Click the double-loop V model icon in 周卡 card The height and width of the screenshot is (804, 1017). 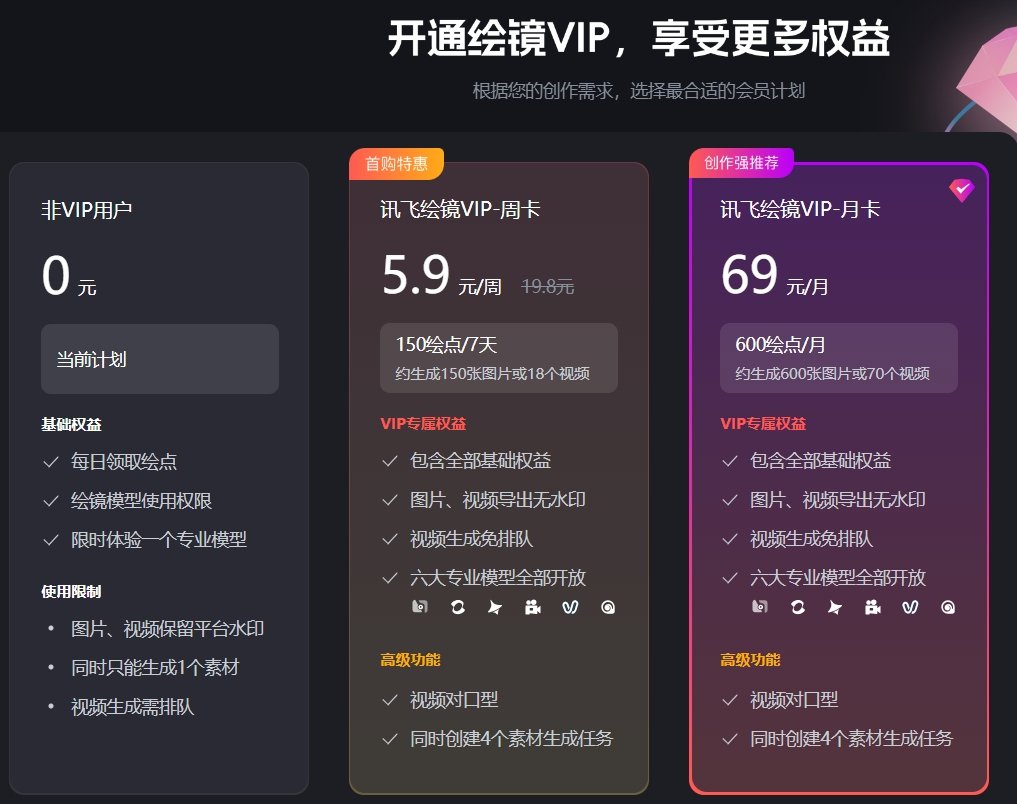tap(570, 607)
